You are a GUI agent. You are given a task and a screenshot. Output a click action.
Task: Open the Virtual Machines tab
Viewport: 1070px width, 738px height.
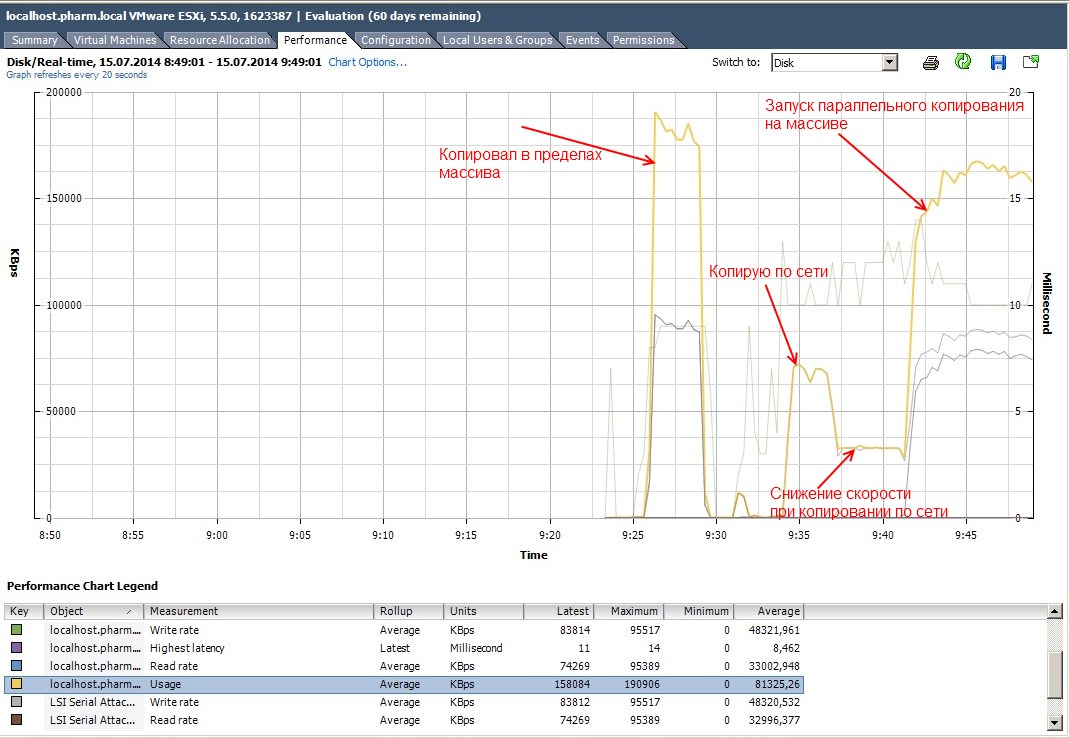pos(115,40)
